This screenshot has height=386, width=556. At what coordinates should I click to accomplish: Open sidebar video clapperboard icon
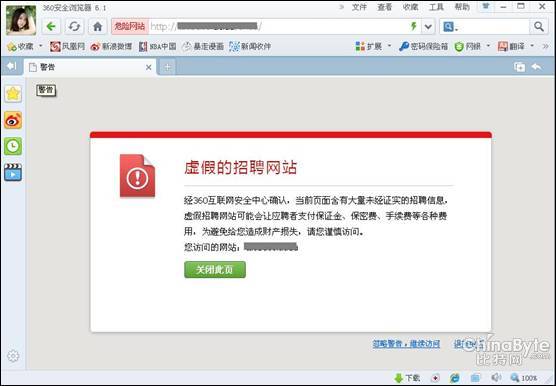pyautogui.click(x=13, y=172)
